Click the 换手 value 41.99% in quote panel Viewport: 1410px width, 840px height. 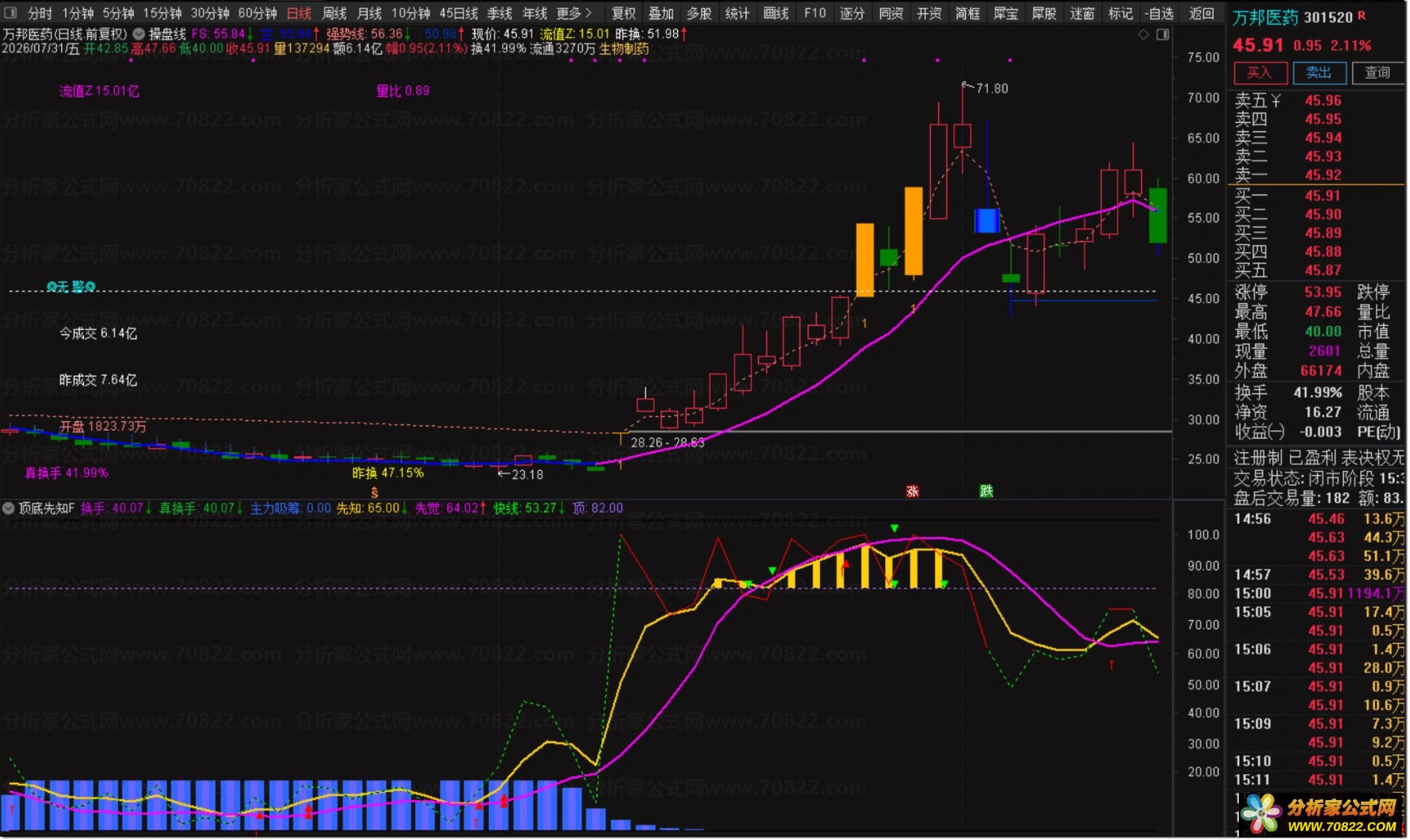tap(1317, 393)
